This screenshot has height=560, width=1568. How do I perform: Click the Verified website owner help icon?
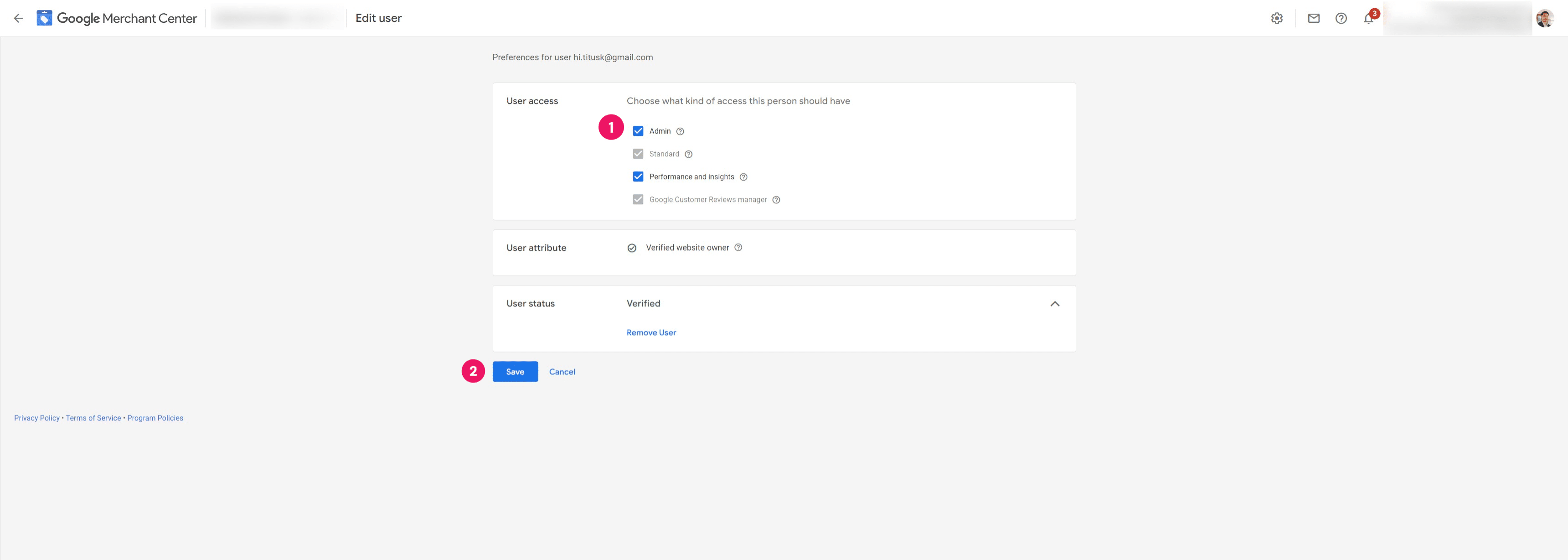tap(738, 247)
